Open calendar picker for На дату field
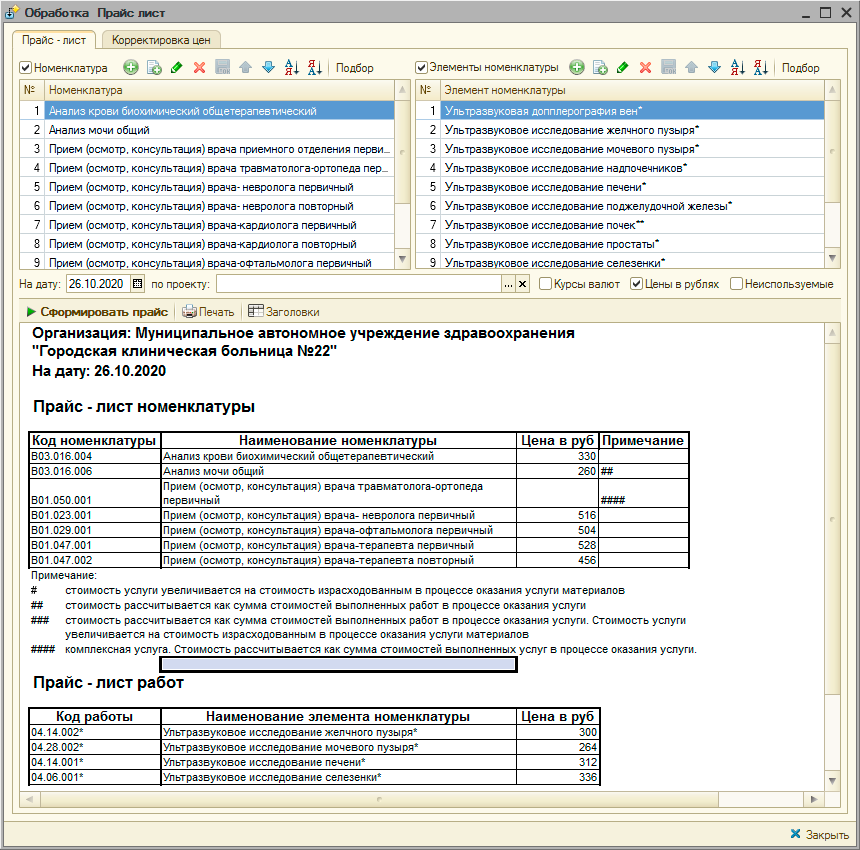This screenshot has width=860, height=850. [x=138, y=284]
